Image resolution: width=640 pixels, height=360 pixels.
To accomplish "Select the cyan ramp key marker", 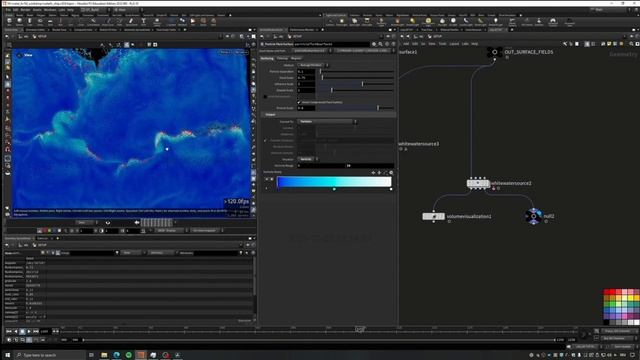I will click(334, 189).
